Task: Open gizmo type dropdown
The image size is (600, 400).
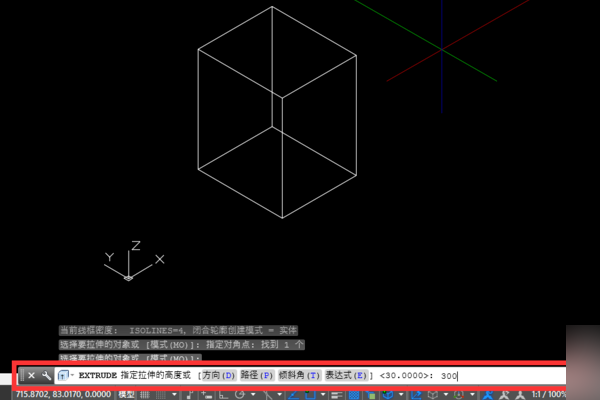Action: click(x=472, y=394)
